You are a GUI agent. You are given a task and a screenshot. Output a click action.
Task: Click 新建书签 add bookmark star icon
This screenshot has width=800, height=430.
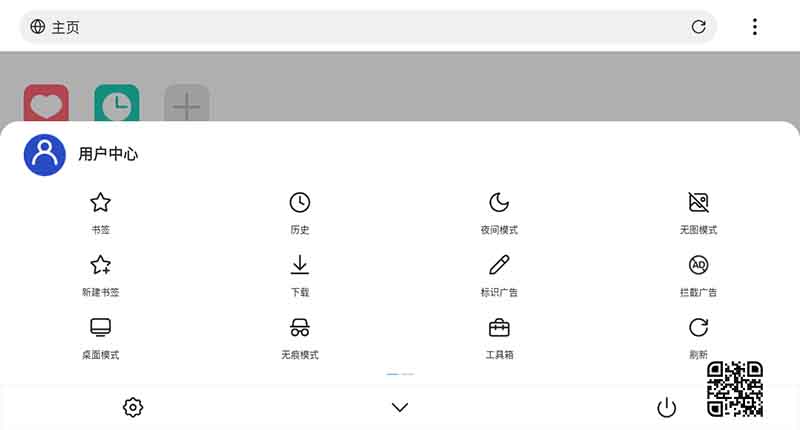point(101,265)
